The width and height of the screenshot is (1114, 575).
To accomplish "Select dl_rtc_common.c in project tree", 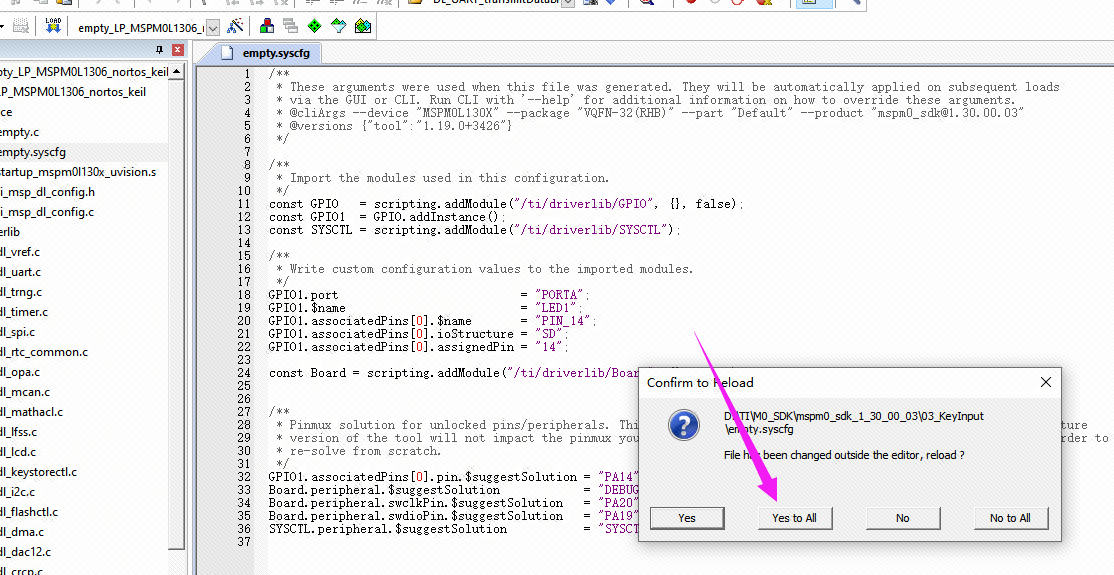I will tap(44, 352).
